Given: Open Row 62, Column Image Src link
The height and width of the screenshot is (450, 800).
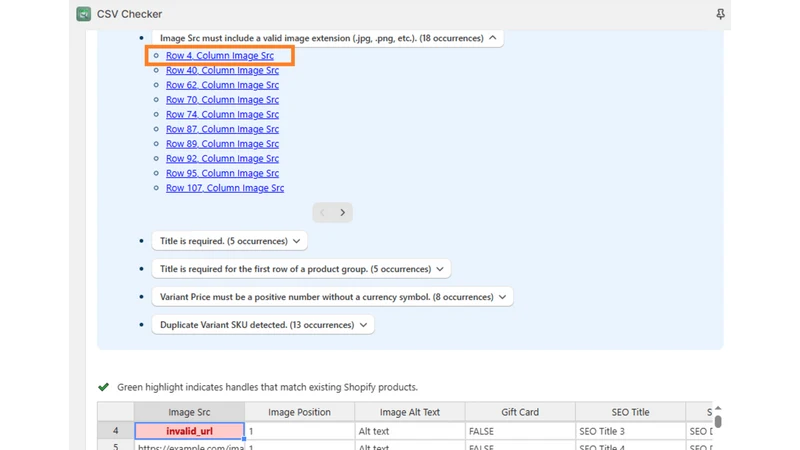Looking at the screenshot, I should pyautogui.click(x=222, y=85).
